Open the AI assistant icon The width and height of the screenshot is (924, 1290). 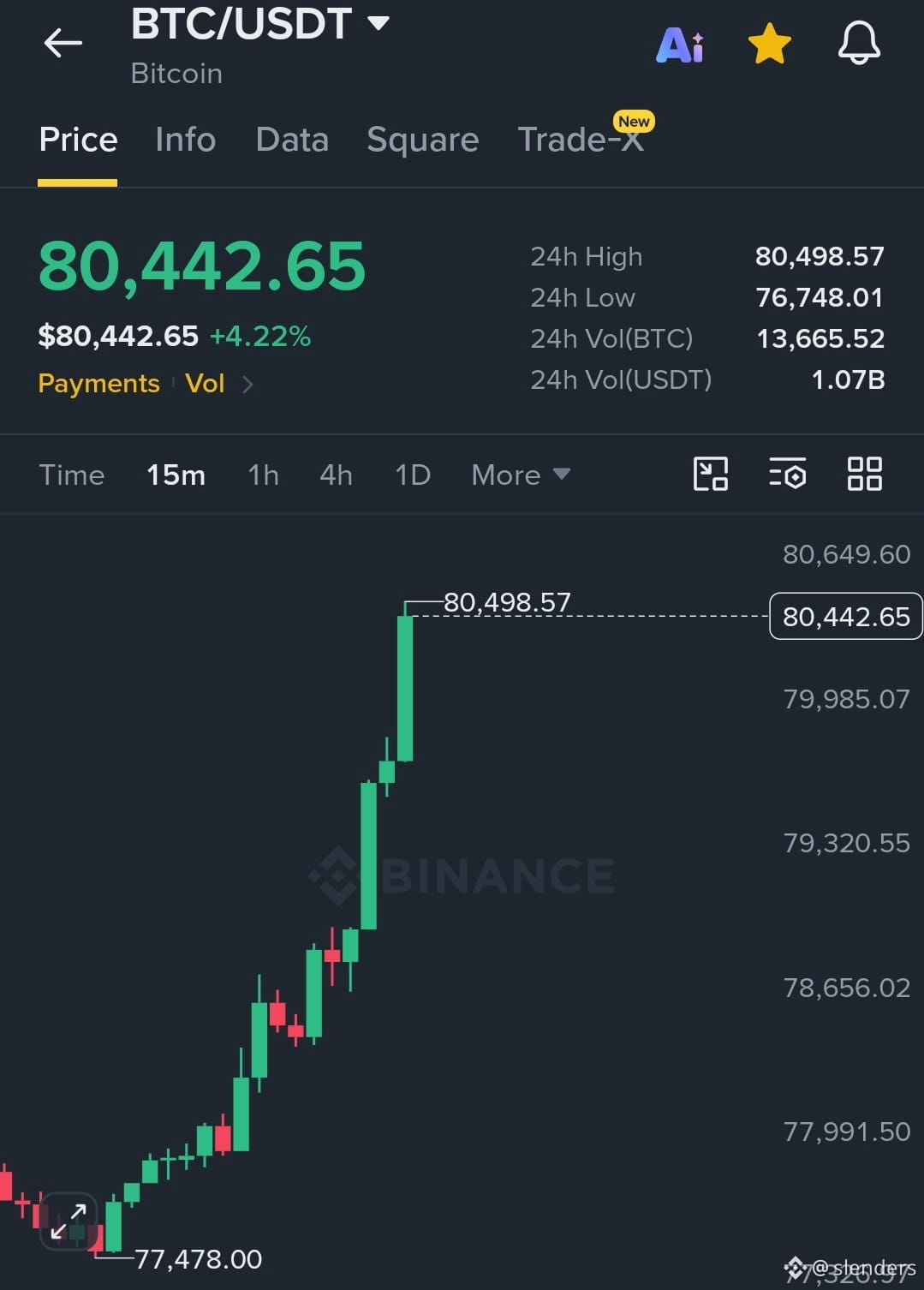(x=680, y=45)
